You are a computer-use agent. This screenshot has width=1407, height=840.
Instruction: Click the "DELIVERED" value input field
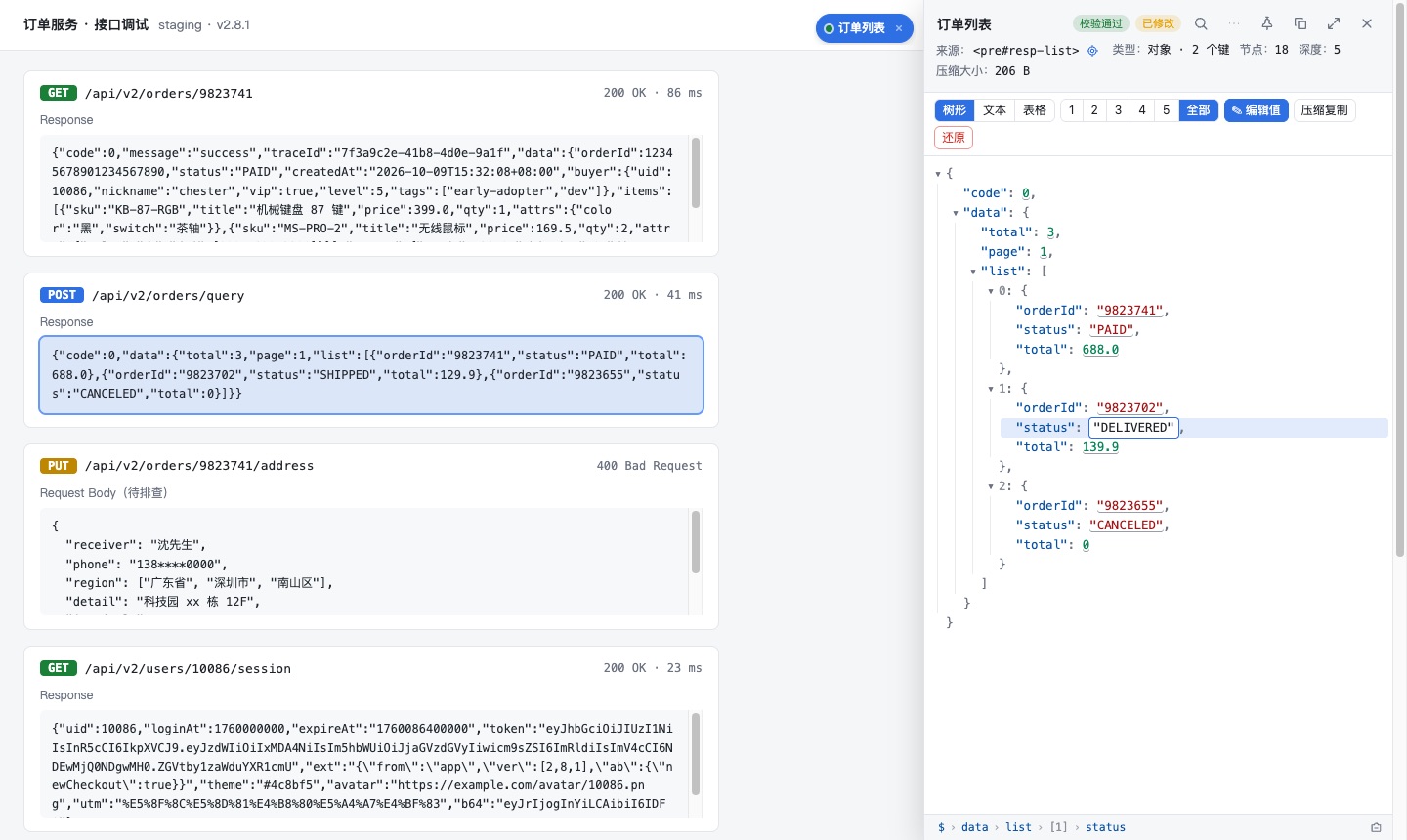1133,428
